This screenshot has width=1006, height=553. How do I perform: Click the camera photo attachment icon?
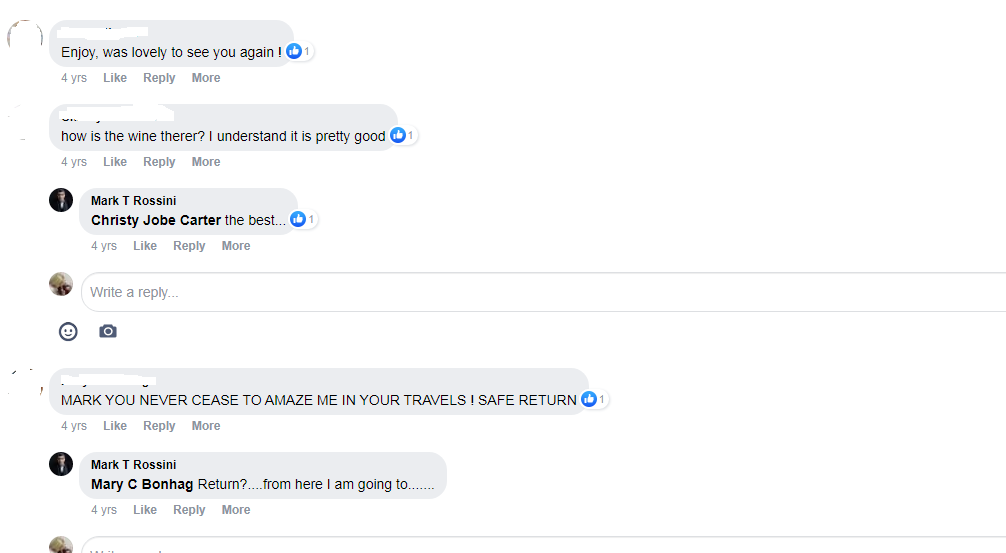click(x=108, y=331)
